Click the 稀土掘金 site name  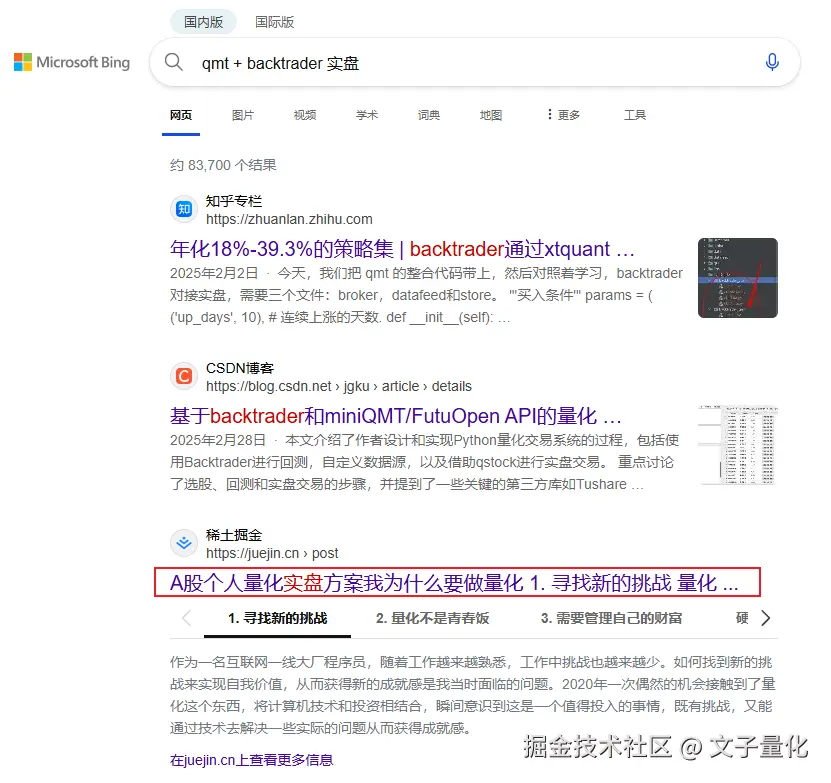pyautogui.click(x=234, y=535)
